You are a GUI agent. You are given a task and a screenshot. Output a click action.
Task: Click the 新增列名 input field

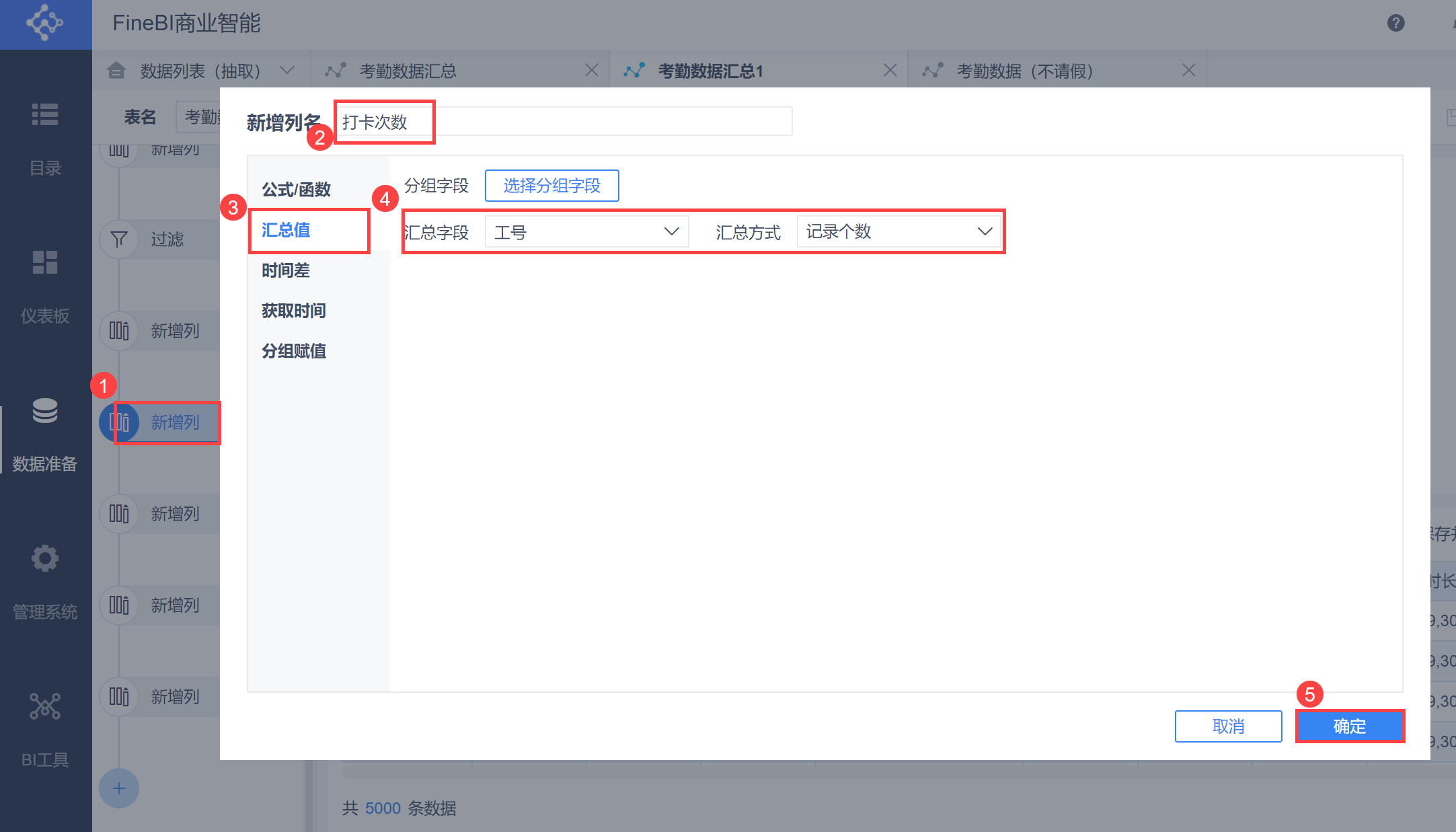(564, 122)
